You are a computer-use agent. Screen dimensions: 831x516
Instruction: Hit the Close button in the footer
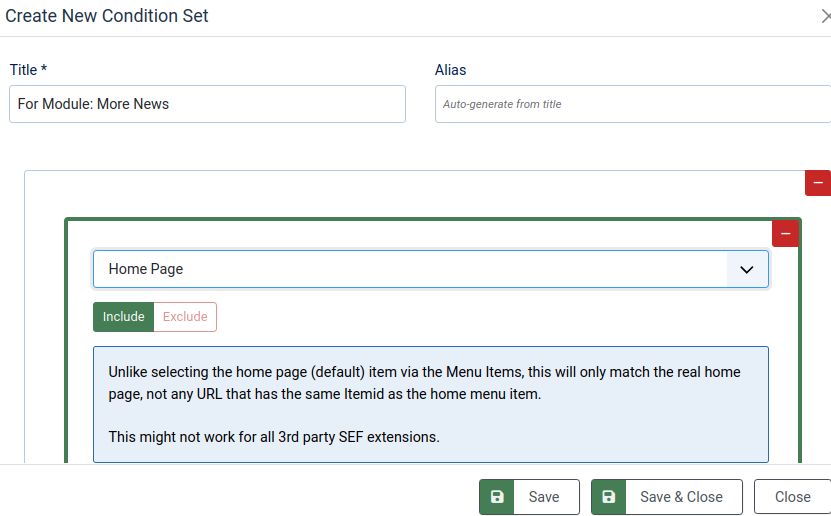point(792,497)
